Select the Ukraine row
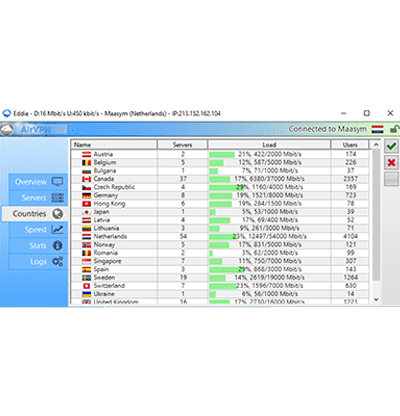This screenshot has height=416, width=400. [x=220, y=294]
